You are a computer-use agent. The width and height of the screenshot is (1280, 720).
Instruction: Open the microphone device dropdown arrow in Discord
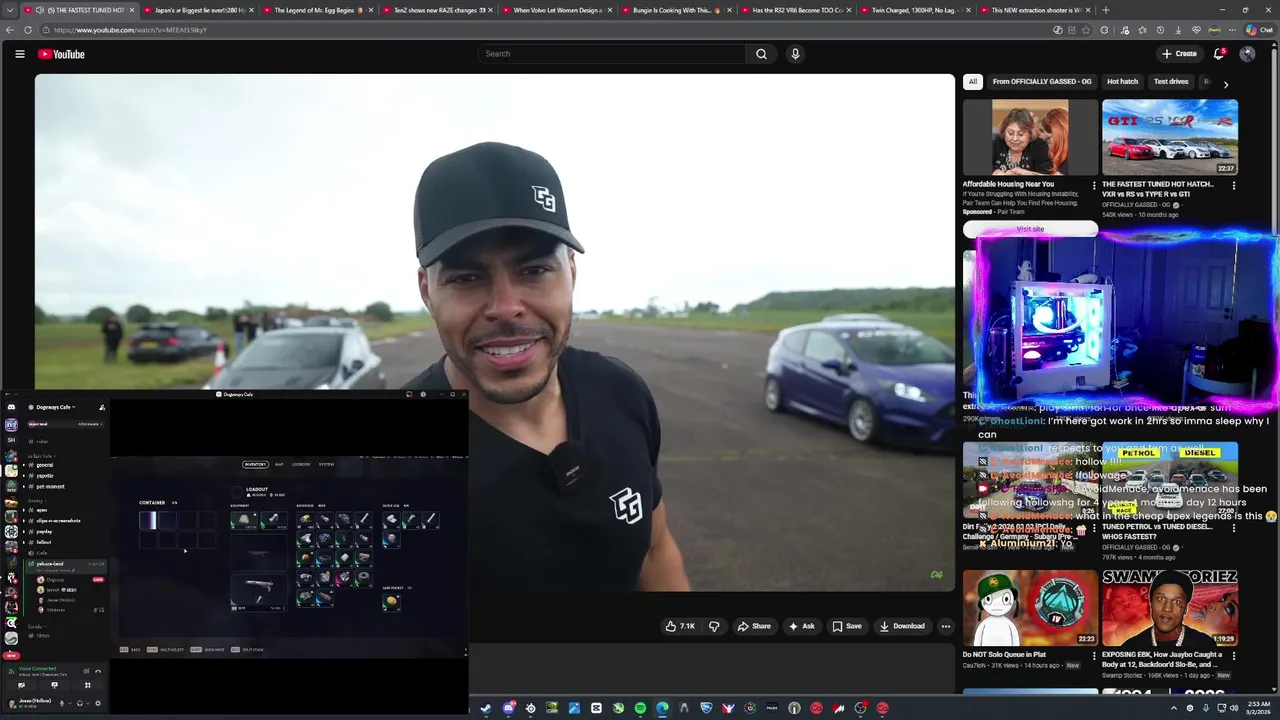point(70,703)
